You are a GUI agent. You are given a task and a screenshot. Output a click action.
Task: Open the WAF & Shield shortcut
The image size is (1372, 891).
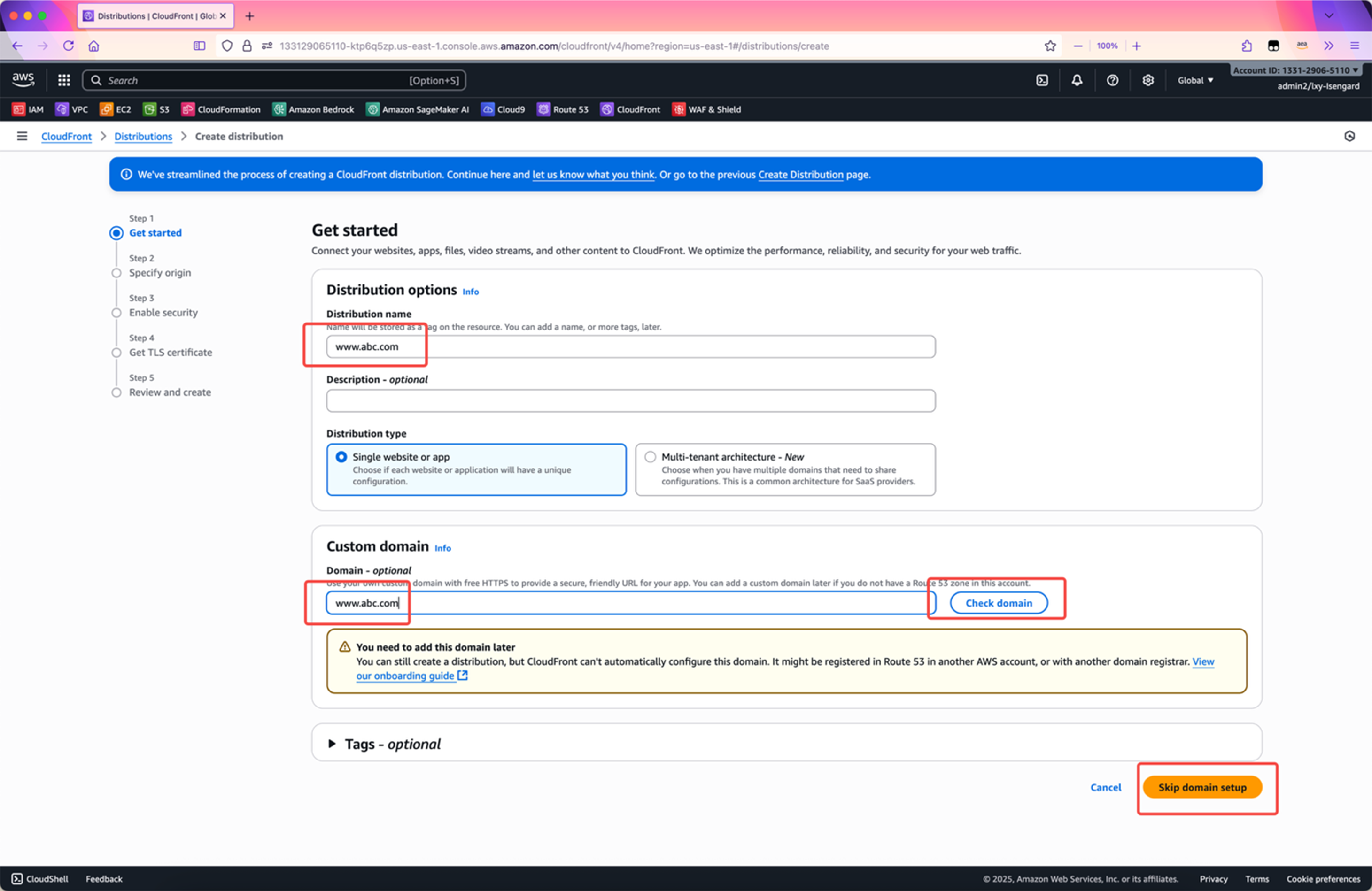click(707, 109)
